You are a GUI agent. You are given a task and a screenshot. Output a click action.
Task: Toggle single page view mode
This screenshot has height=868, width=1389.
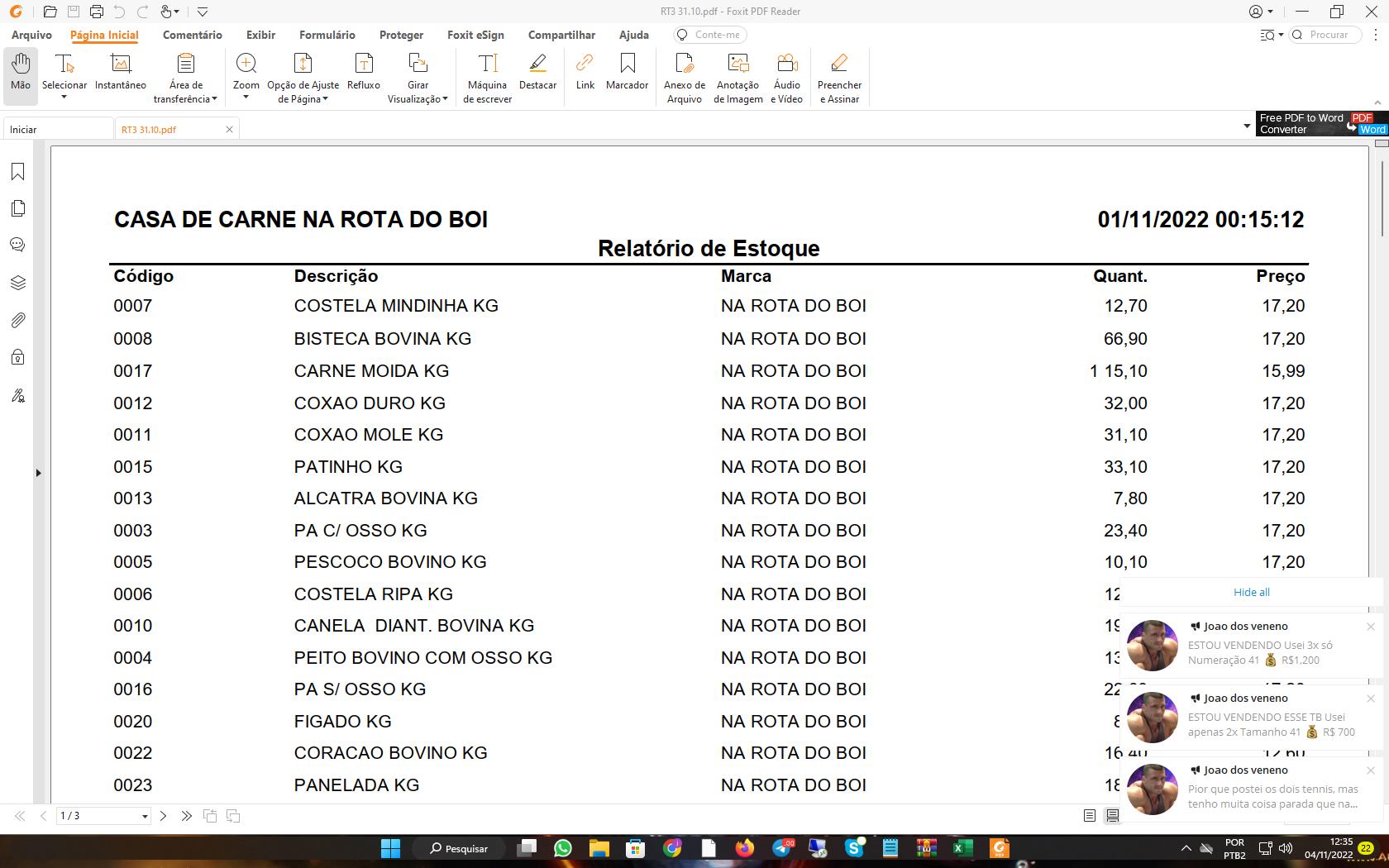click(x=1090, y=816)
